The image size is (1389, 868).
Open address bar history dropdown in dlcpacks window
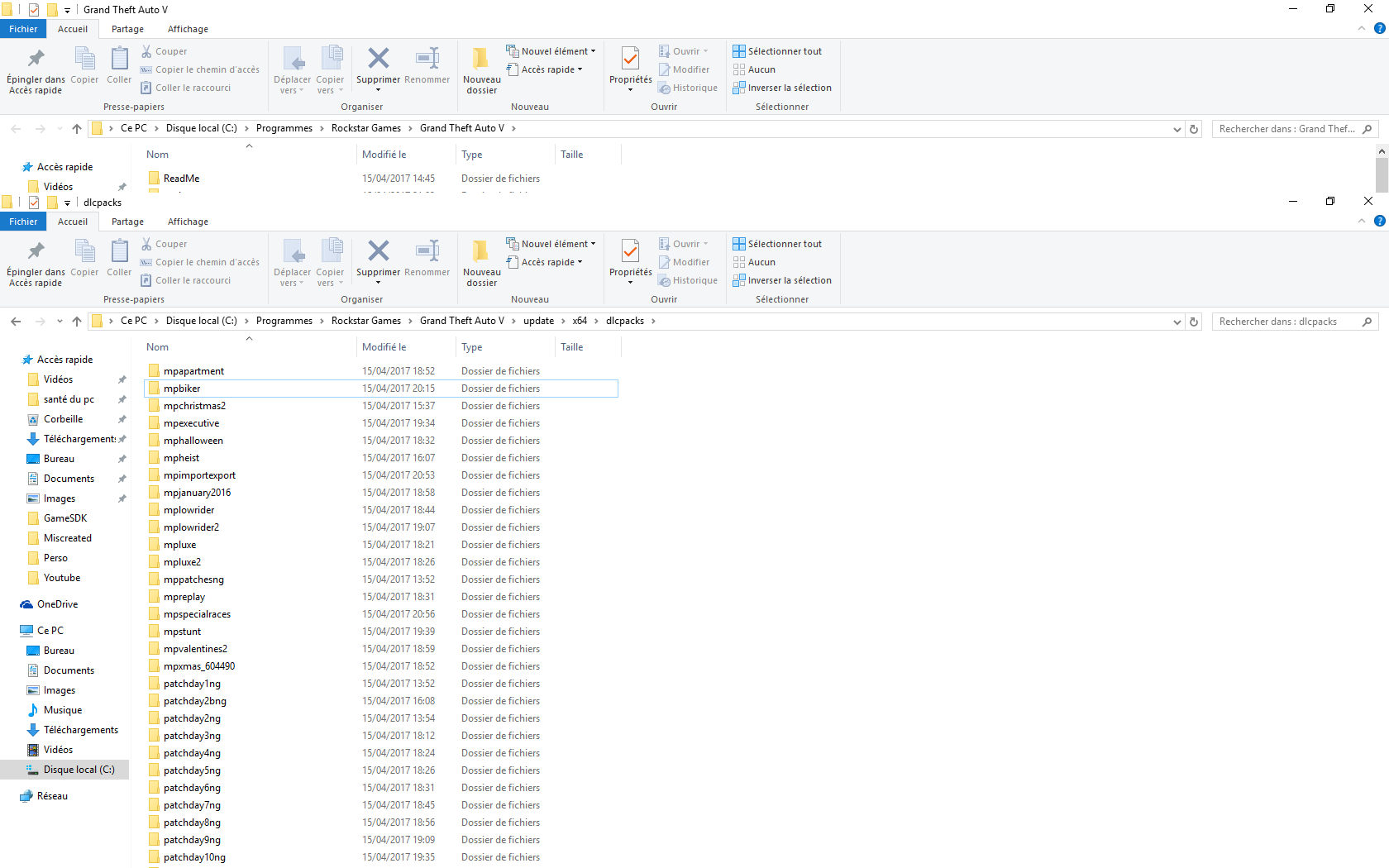(1177, 322)
